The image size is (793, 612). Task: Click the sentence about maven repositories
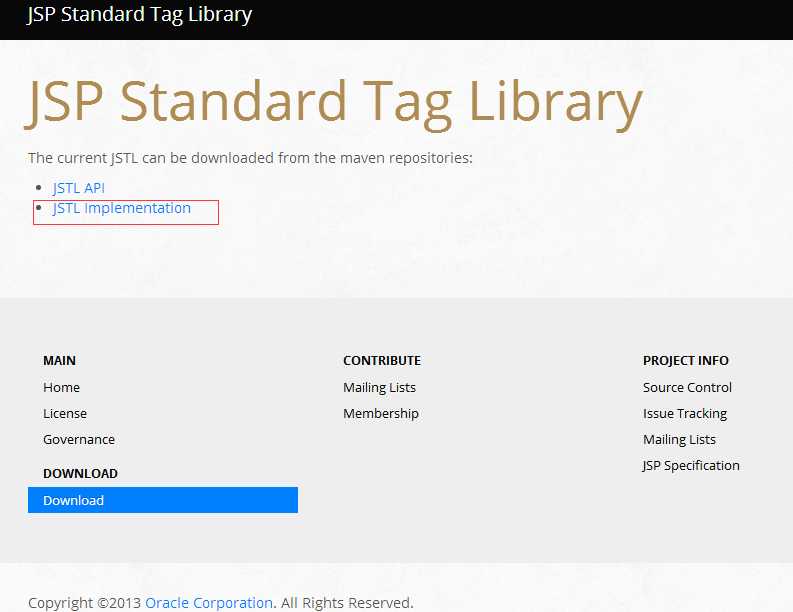coord(250,158)
